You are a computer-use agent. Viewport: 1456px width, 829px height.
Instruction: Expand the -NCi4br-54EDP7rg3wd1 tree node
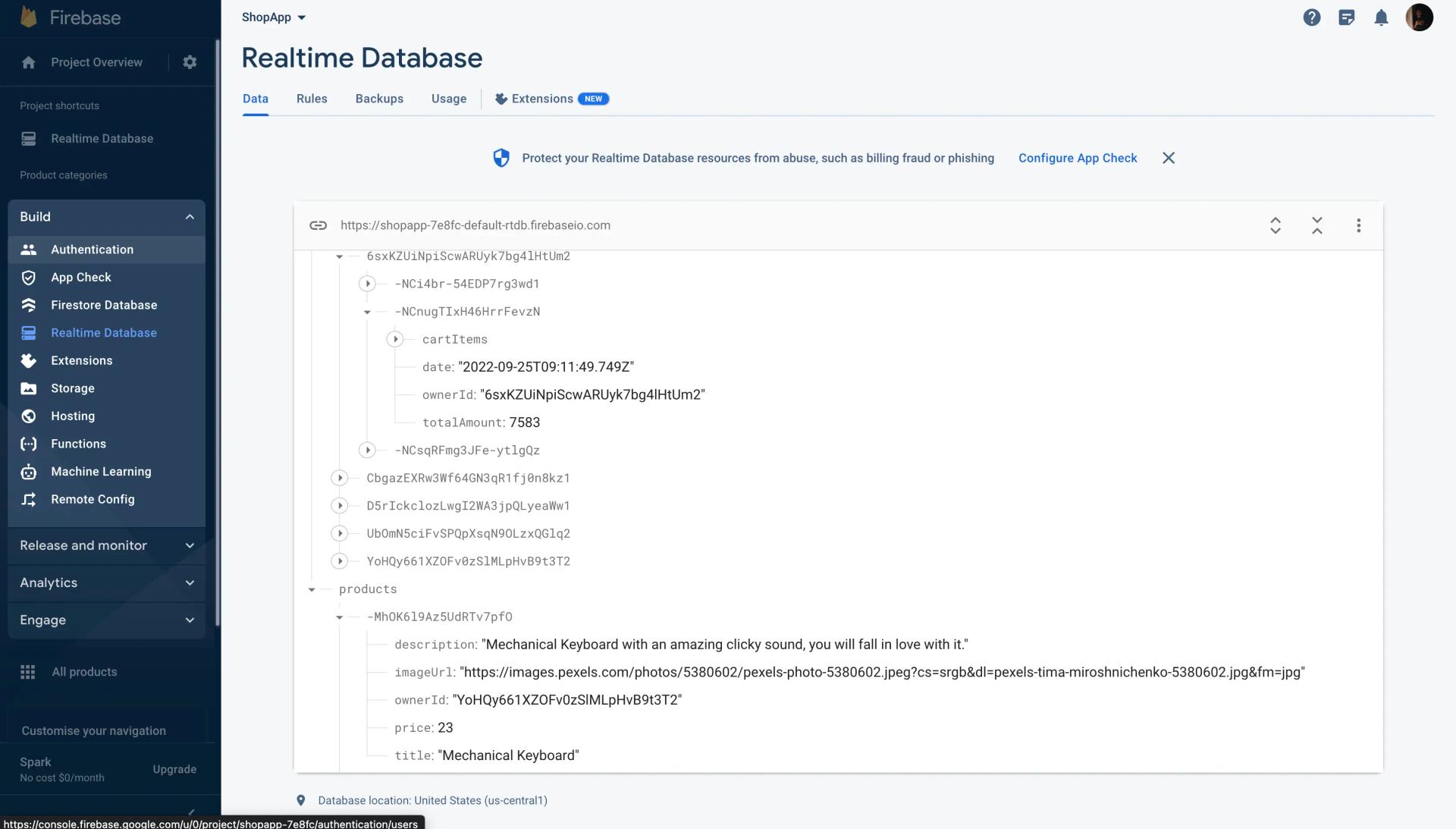pos(367,284)
